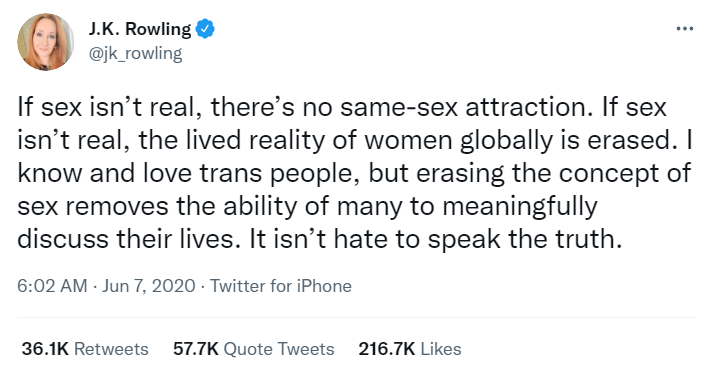Click the blue verified checkmark badge
The height and width of the screenshot is (377, 714).
coord(205,29)
